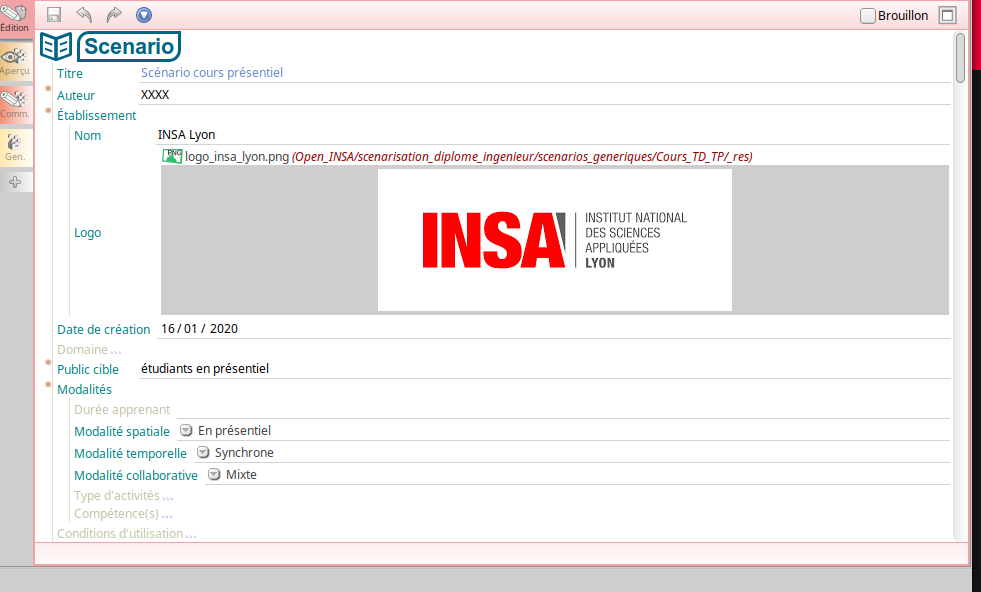This screenshot has height=592, width=981.
Task: Select the value Mixte
Action: pos(241,474)
